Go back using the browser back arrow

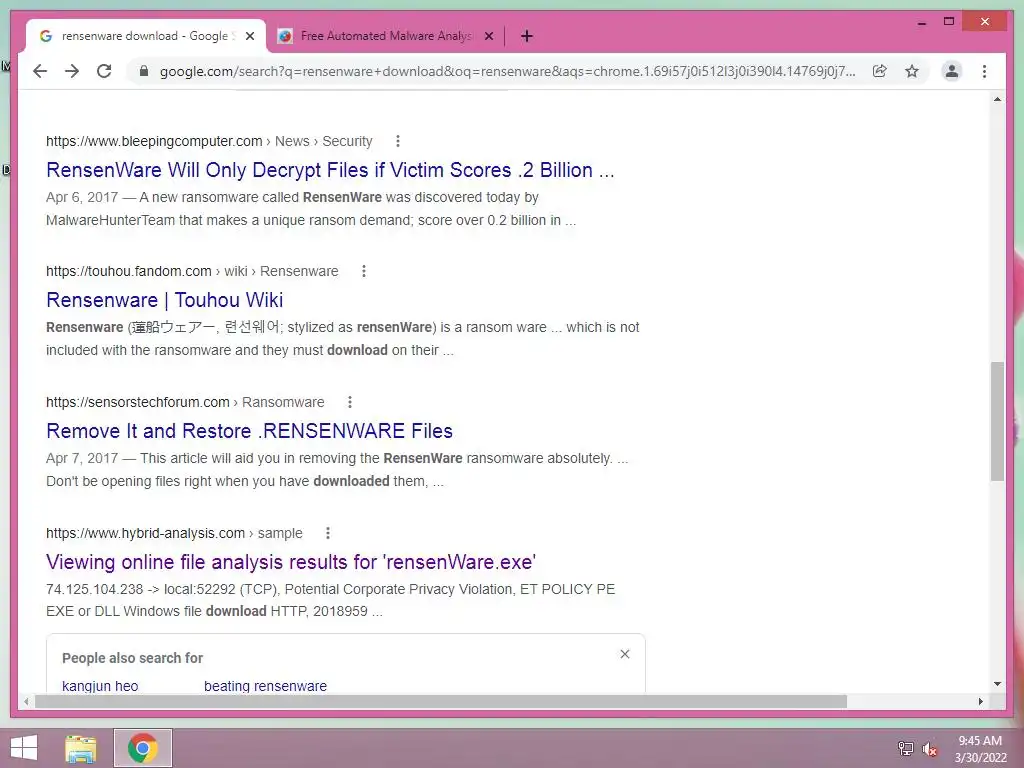40,71
